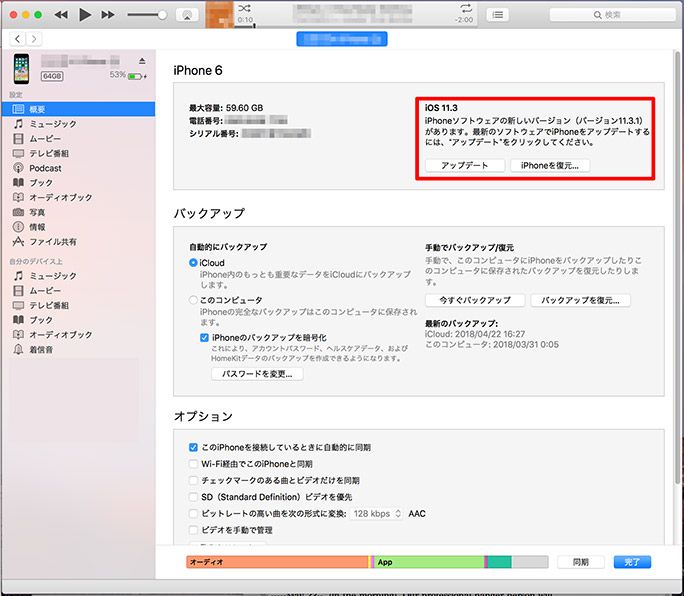Click the rewind (previous track) button
This screenshot has height=596, width=684.
(x=61, y=15)
